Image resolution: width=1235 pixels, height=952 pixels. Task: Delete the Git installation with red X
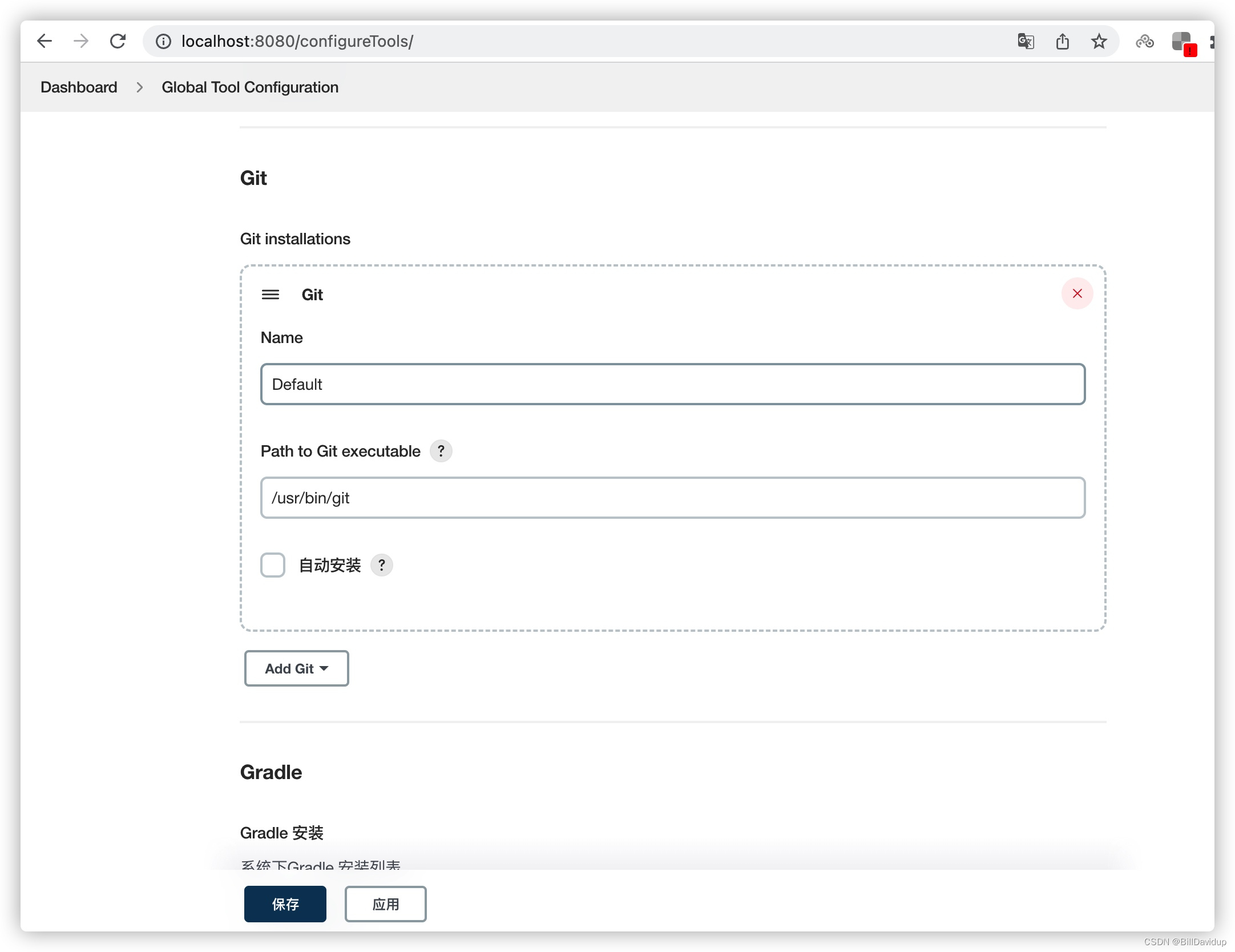(x=1077, y=293)
